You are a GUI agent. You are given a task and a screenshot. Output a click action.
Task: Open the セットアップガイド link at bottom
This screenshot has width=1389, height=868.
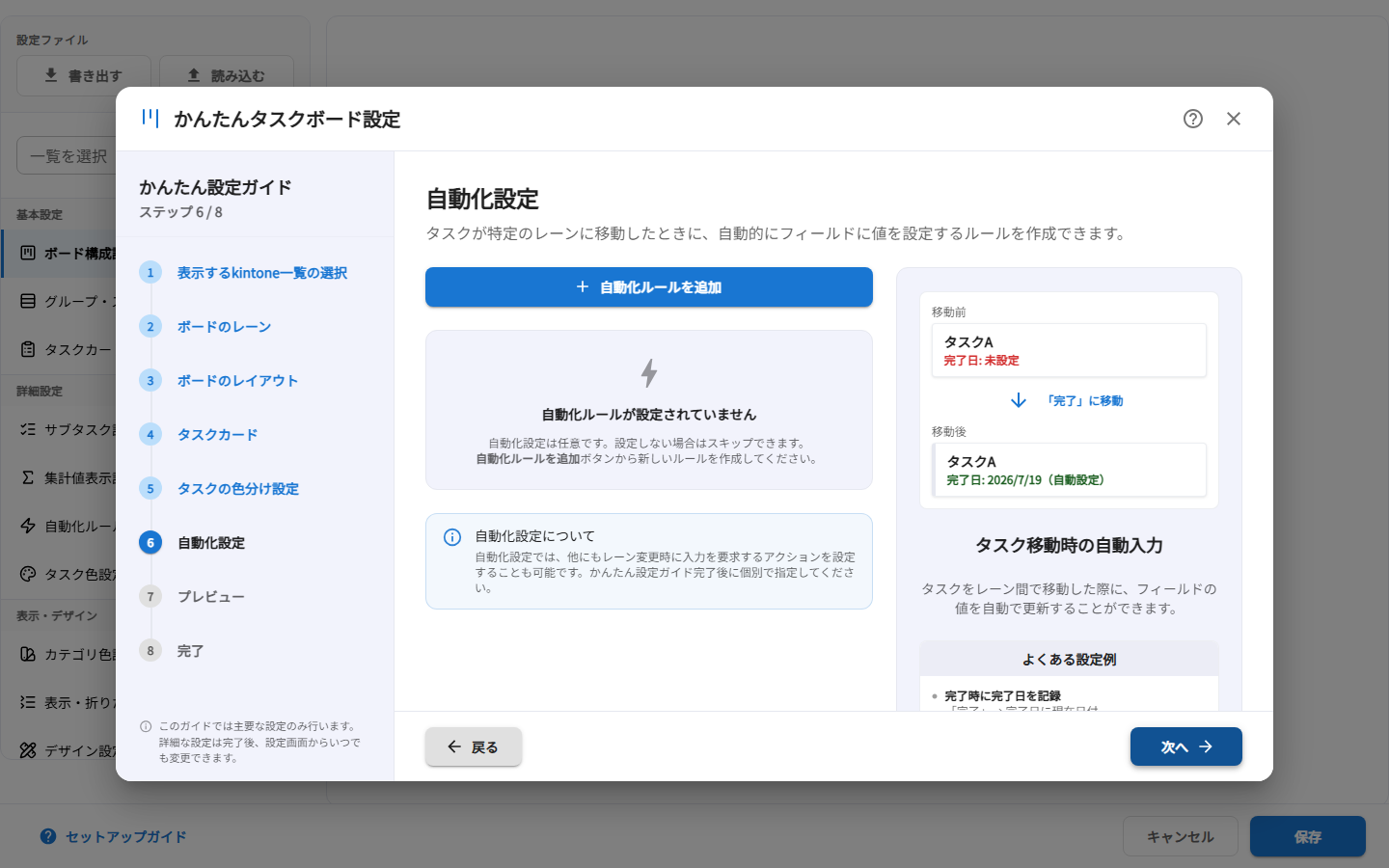click(x=114, y=837)
